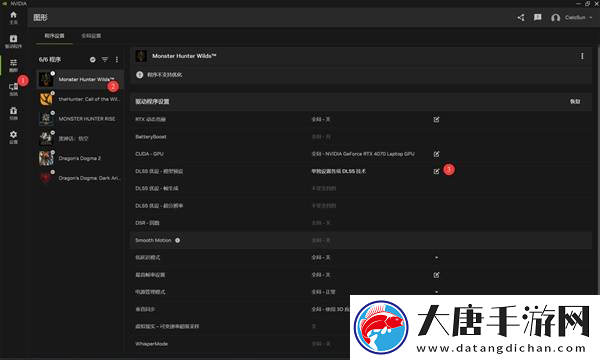Switch to the Global Settings tab
The image size is (600, 360).
pyautogui.click(x=91, y=36)
